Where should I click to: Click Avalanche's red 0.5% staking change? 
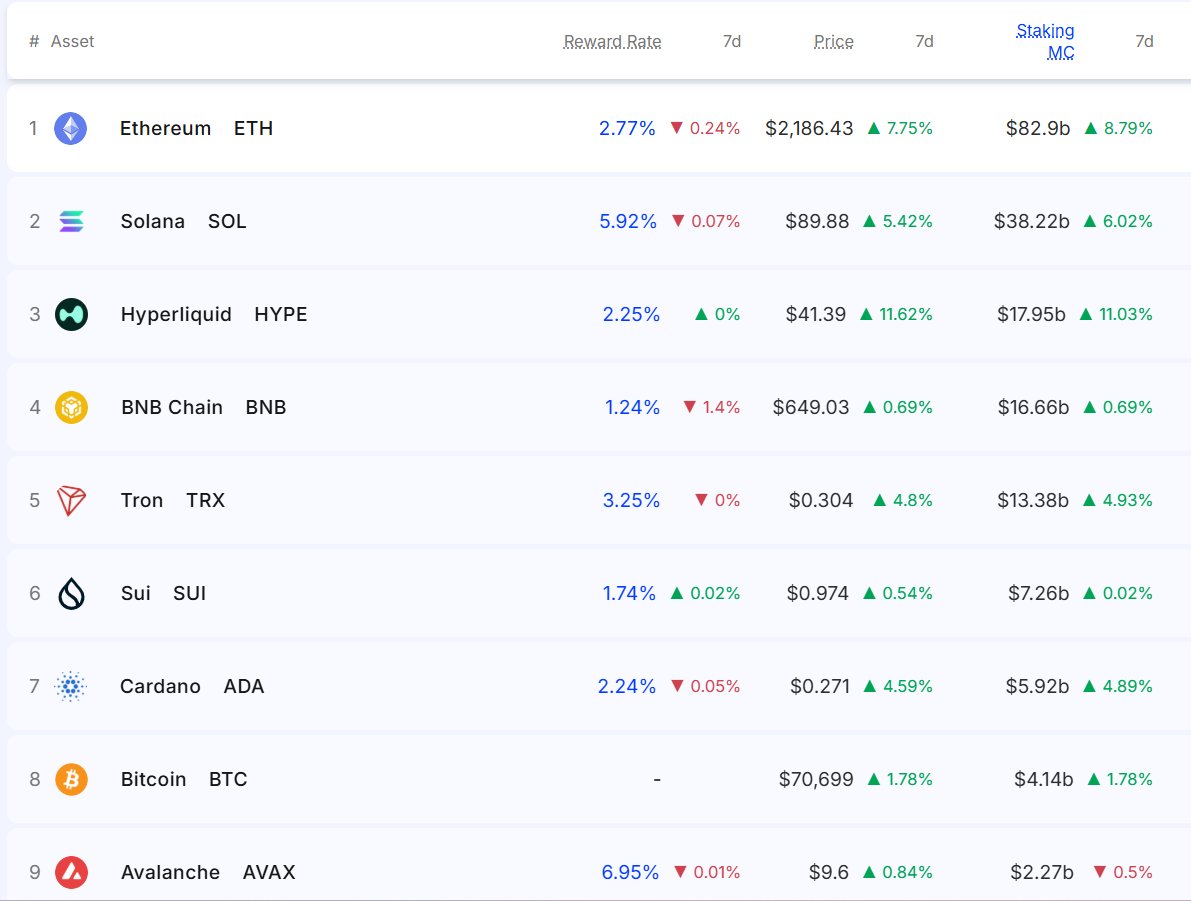(x=1123, y=872)
